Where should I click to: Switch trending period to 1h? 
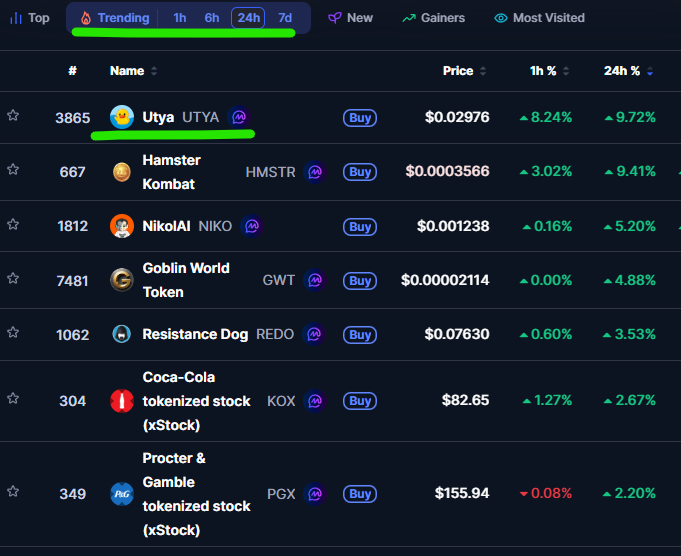(179, 18)
